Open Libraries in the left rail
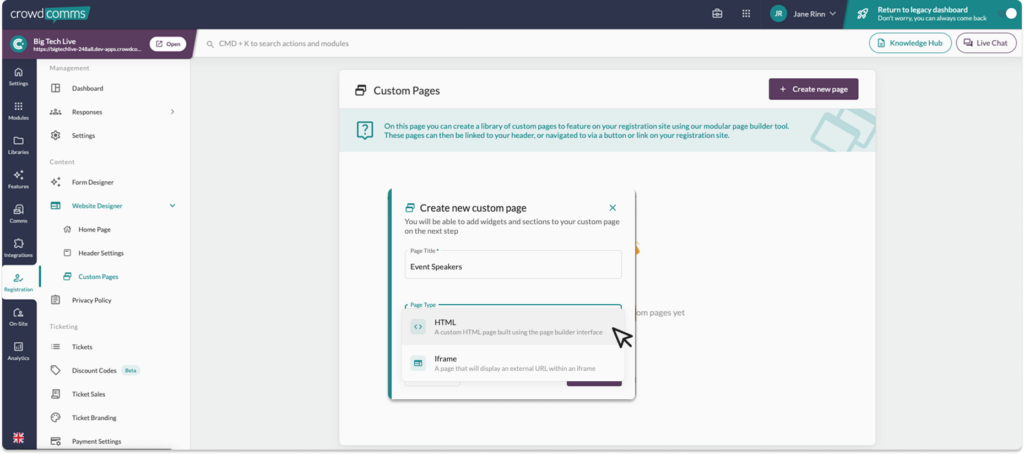 coord(18,145)
